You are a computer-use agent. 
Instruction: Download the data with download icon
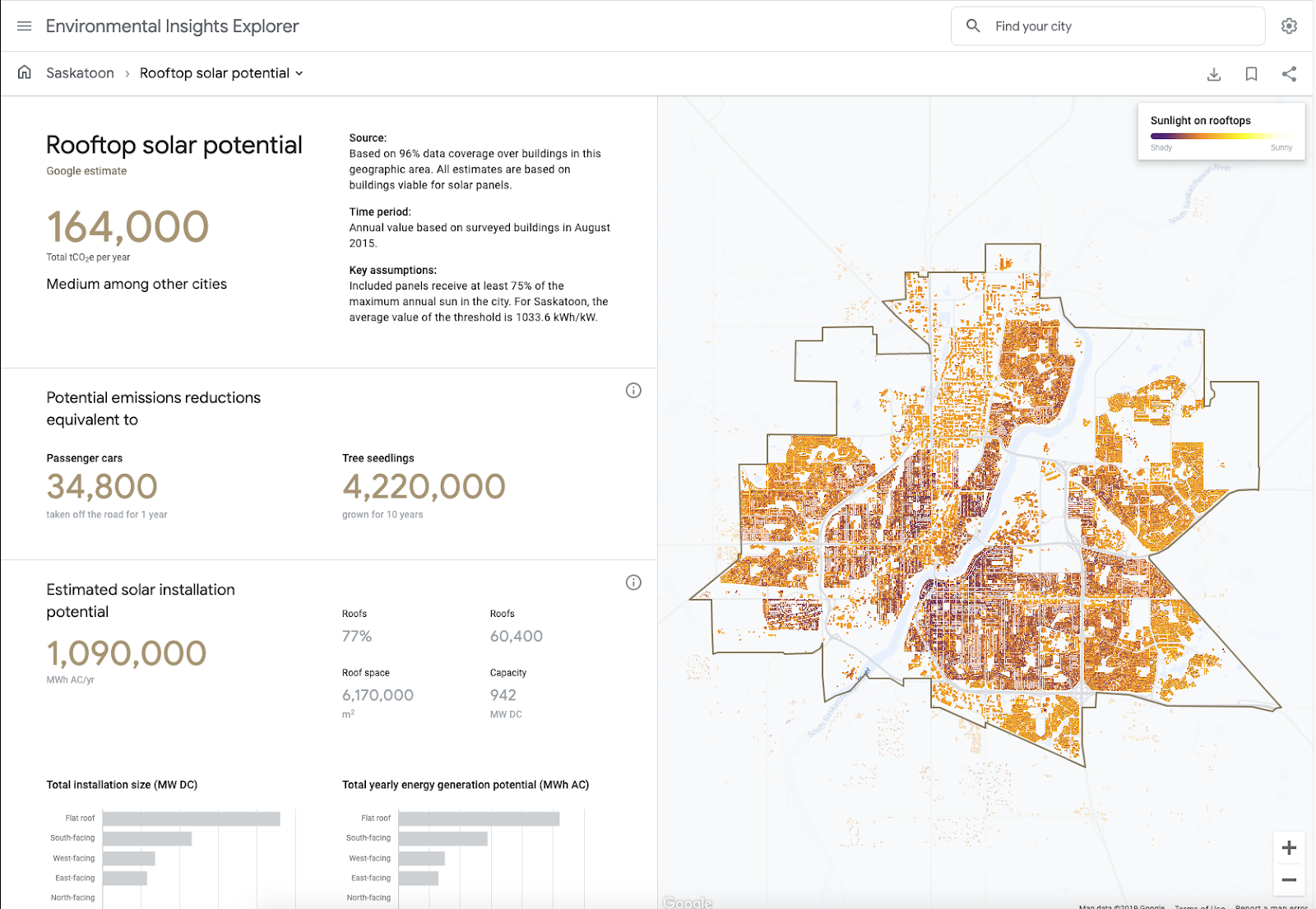tap(1214, 74)
